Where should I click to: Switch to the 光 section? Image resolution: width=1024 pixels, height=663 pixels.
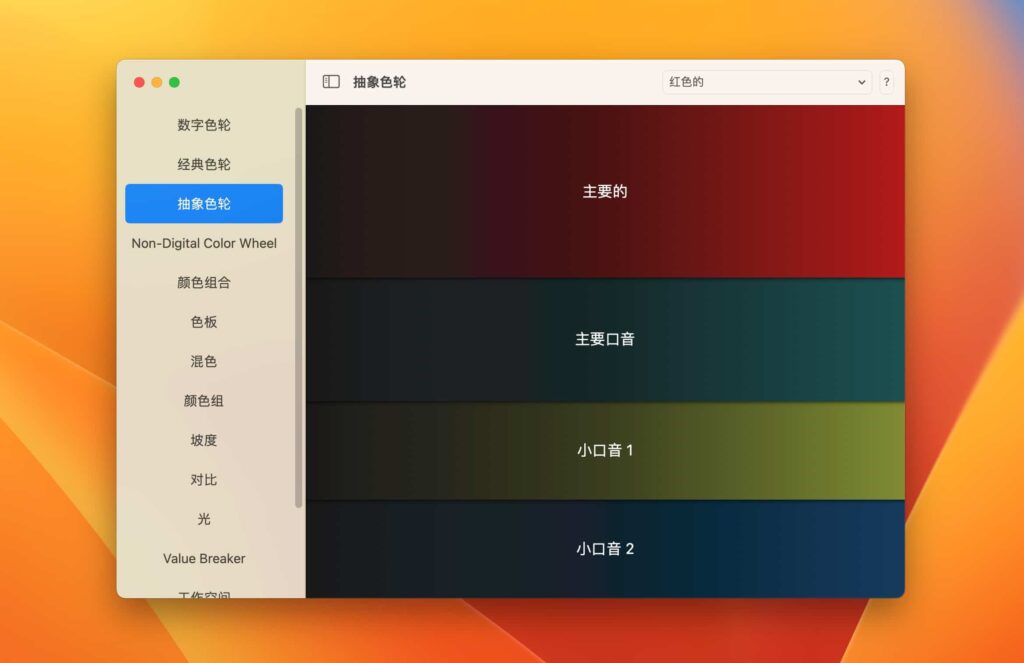(x=203, y=519)
